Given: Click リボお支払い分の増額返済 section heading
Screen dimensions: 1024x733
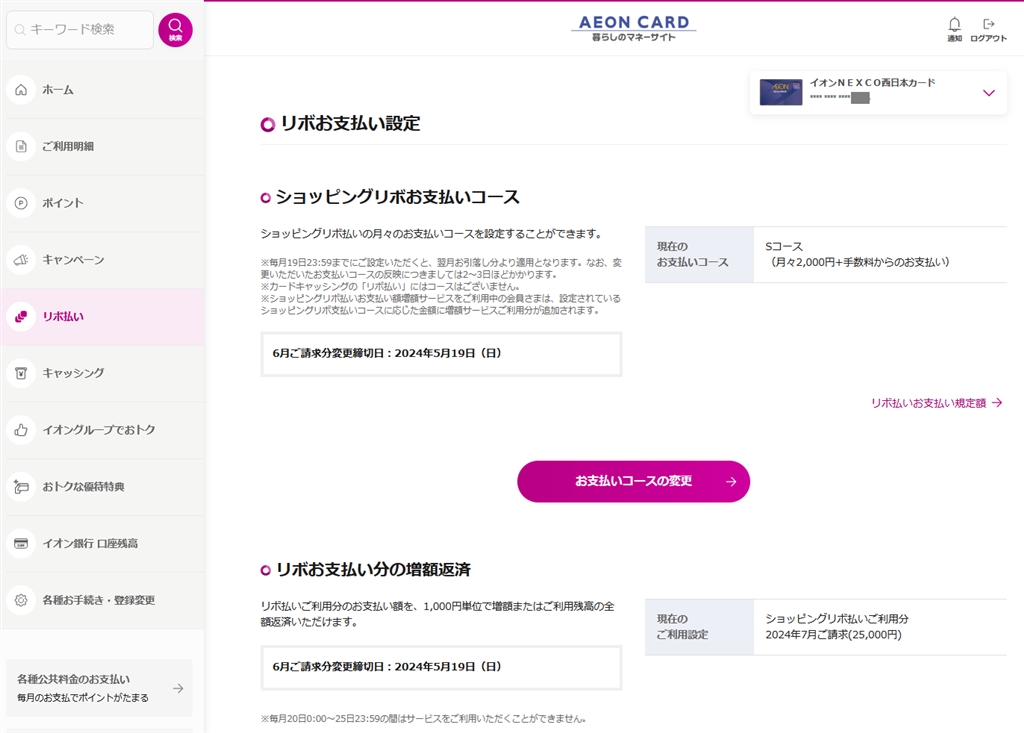Looking at the screenshot, I should click(373, 570).
